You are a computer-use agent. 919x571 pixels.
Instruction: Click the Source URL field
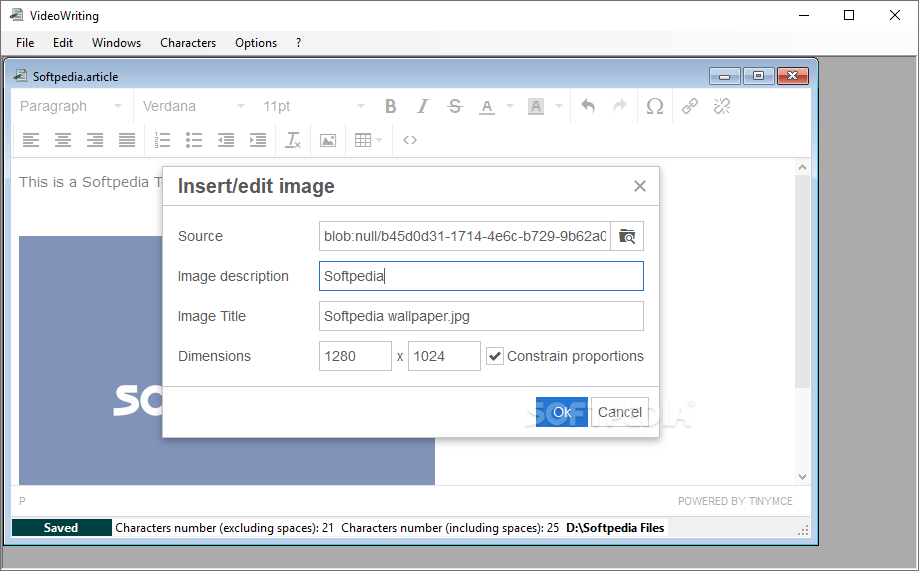point(465,236)
